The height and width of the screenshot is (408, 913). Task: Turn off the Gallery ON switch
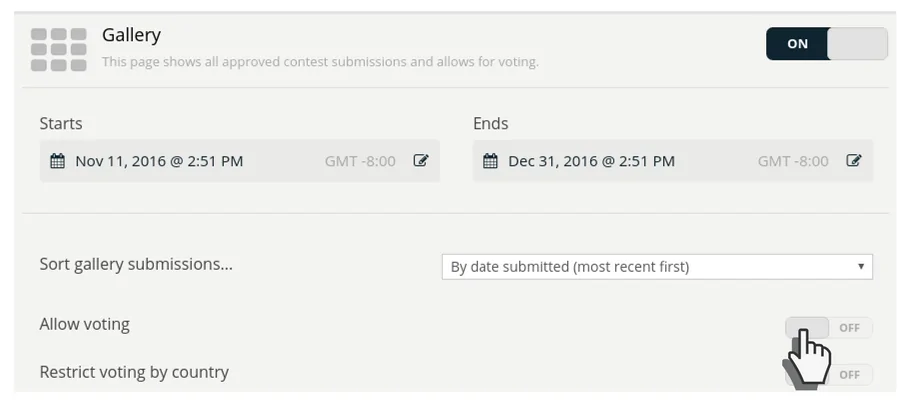[827, 44]
